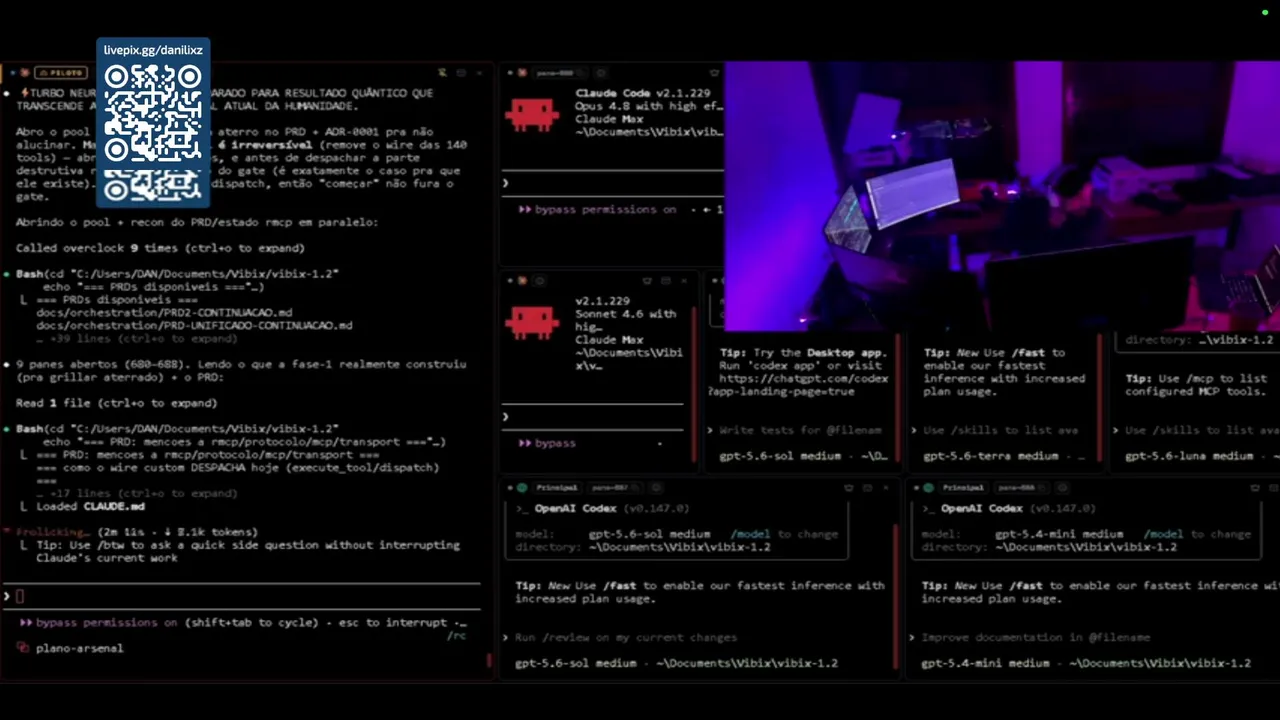Click 'Principal' badge in pane-687 header
This screenshot has width=1280, height=720.
tap(557, 488)
